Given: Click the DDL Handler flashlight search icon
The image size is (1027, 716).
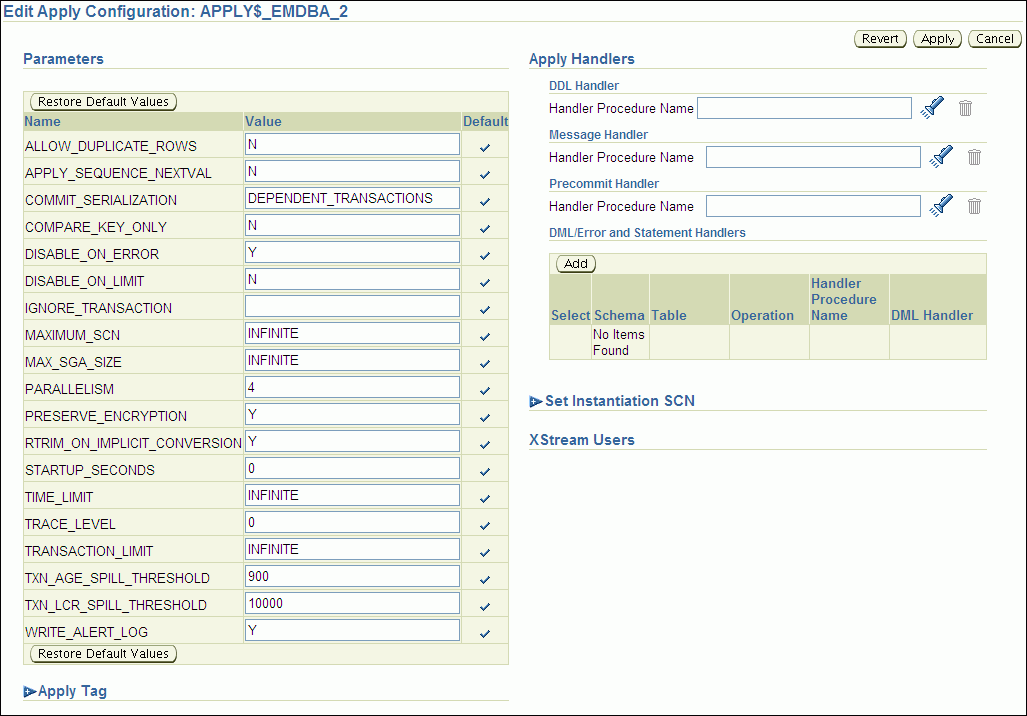Looking at the screenshot, I should point(932,108).
